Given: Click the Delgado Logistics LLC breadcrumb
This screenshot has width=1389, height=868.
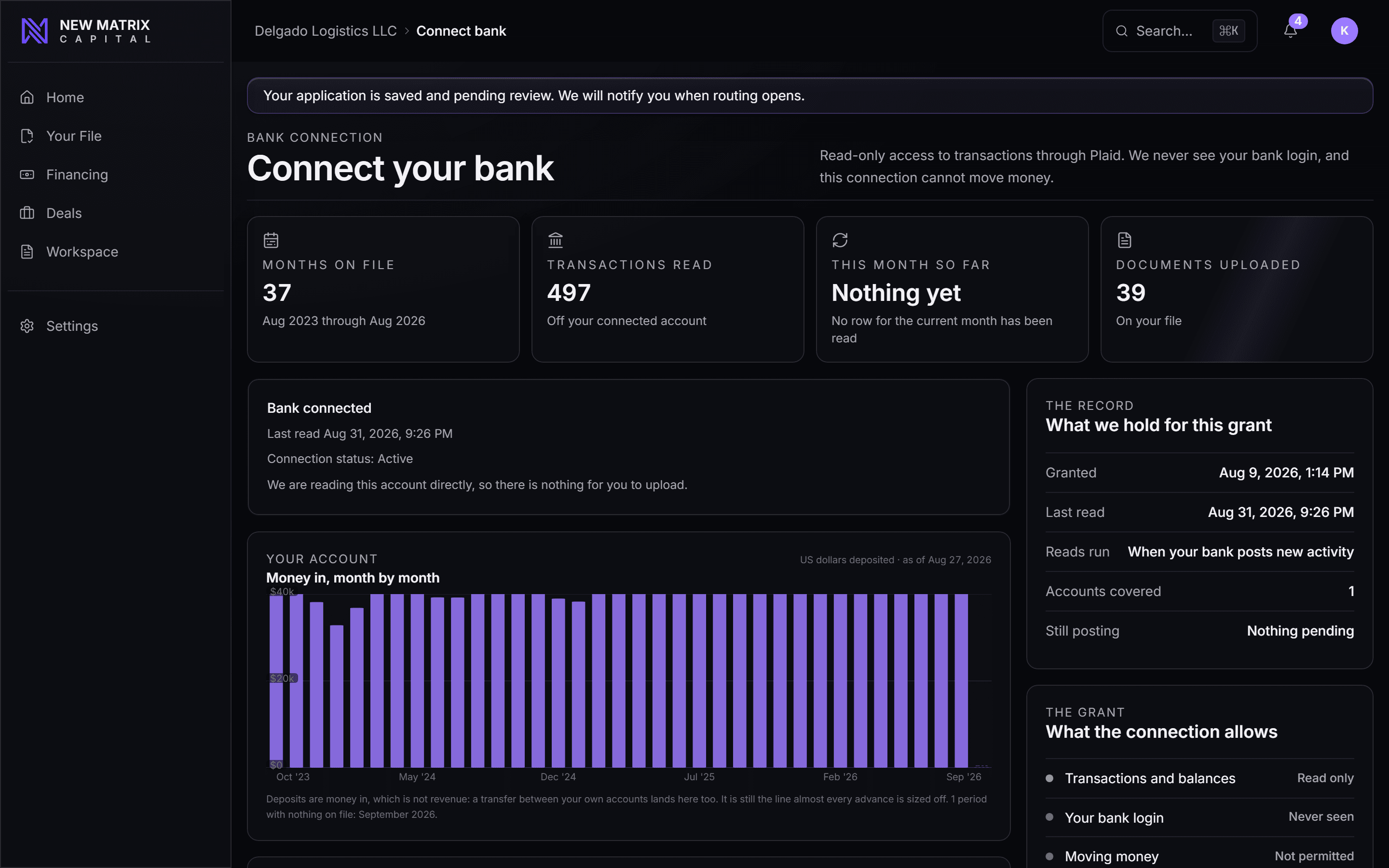Looking at the screenshot, I should pyautogui.click(x=326, y=31).
